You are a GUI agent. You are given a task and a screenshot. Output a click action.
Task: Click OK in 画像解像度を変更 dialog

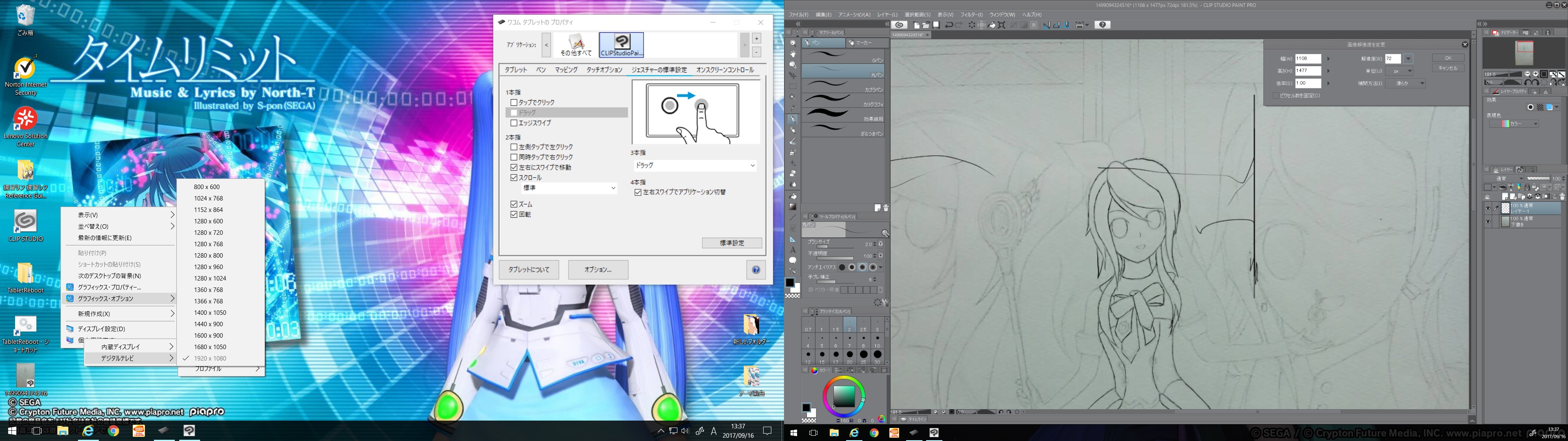[x=1448, y=58]
